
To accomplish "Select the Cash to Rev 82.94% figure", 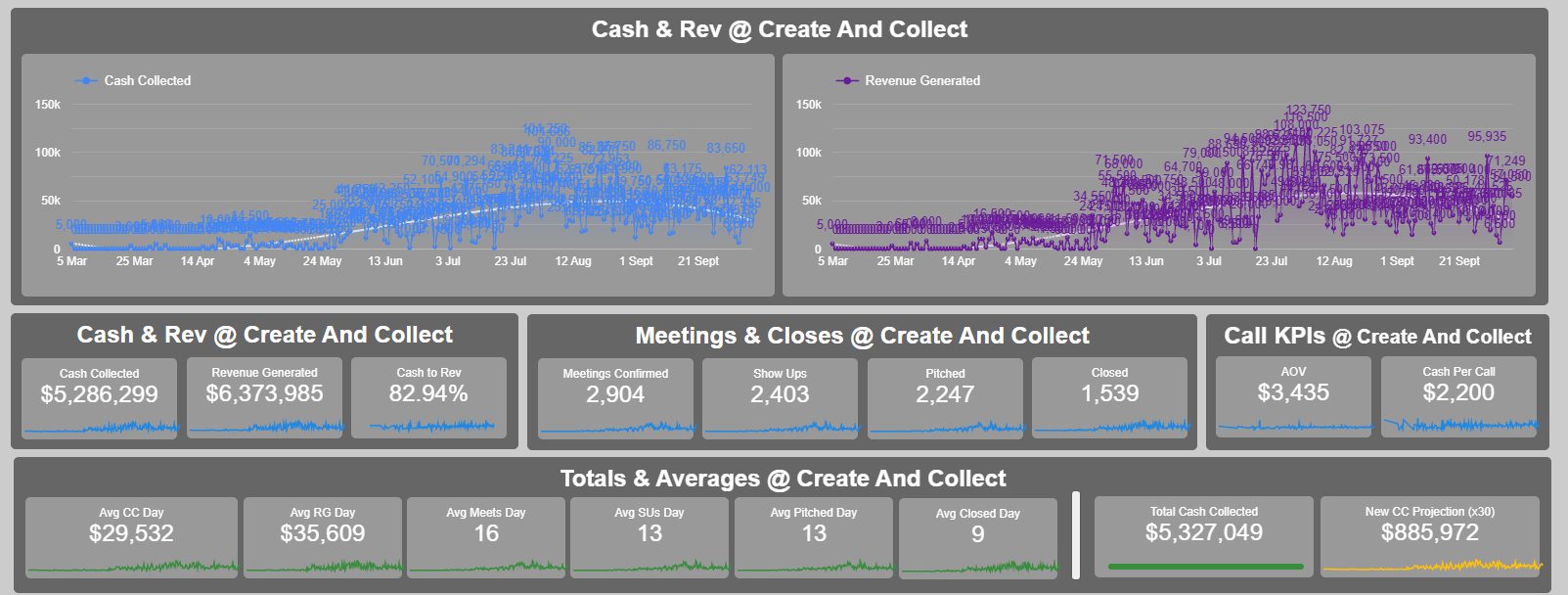I will 428,393.
